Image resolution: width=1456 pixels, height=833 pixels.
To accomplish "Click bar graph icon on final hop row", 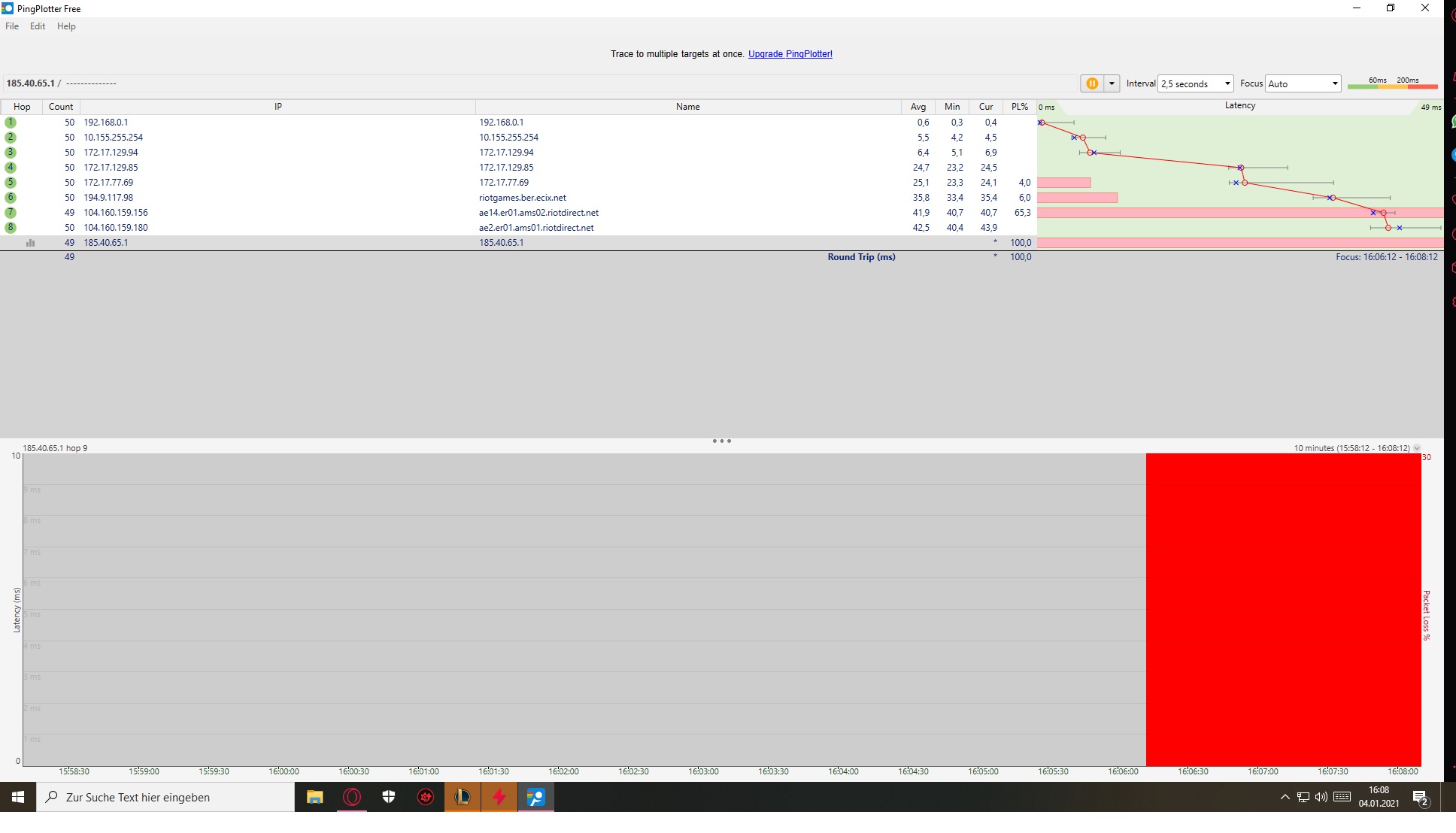I will click(x=31, y=243).
